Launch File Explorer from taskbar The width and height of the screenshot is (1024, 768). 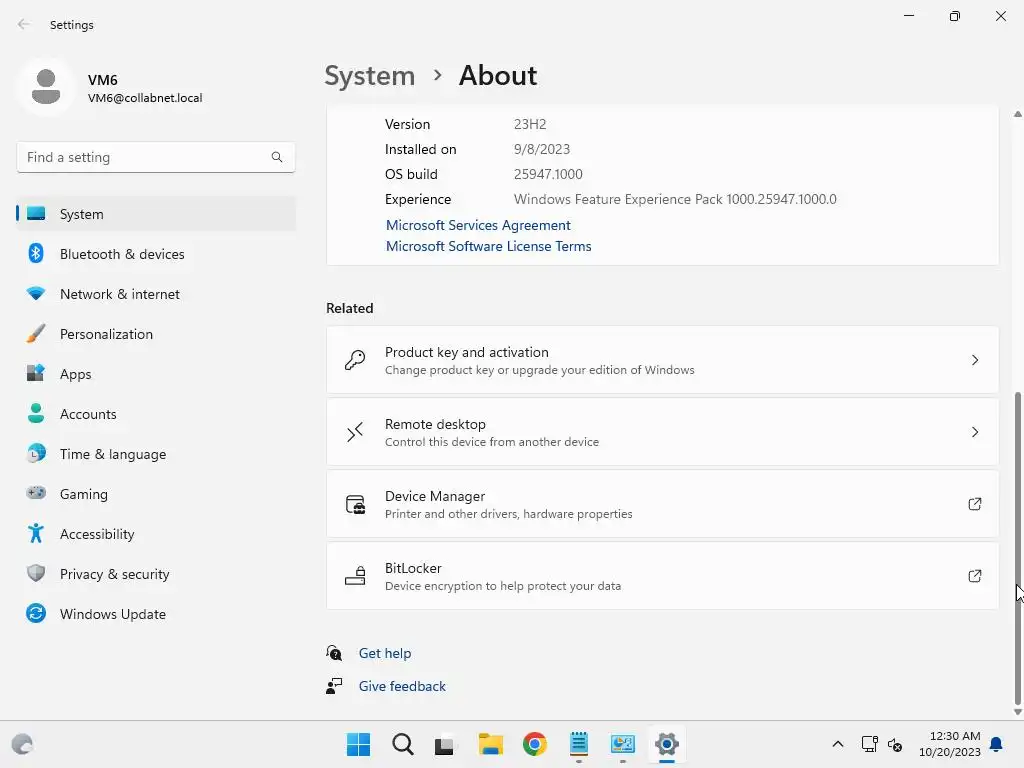point(490,744)
